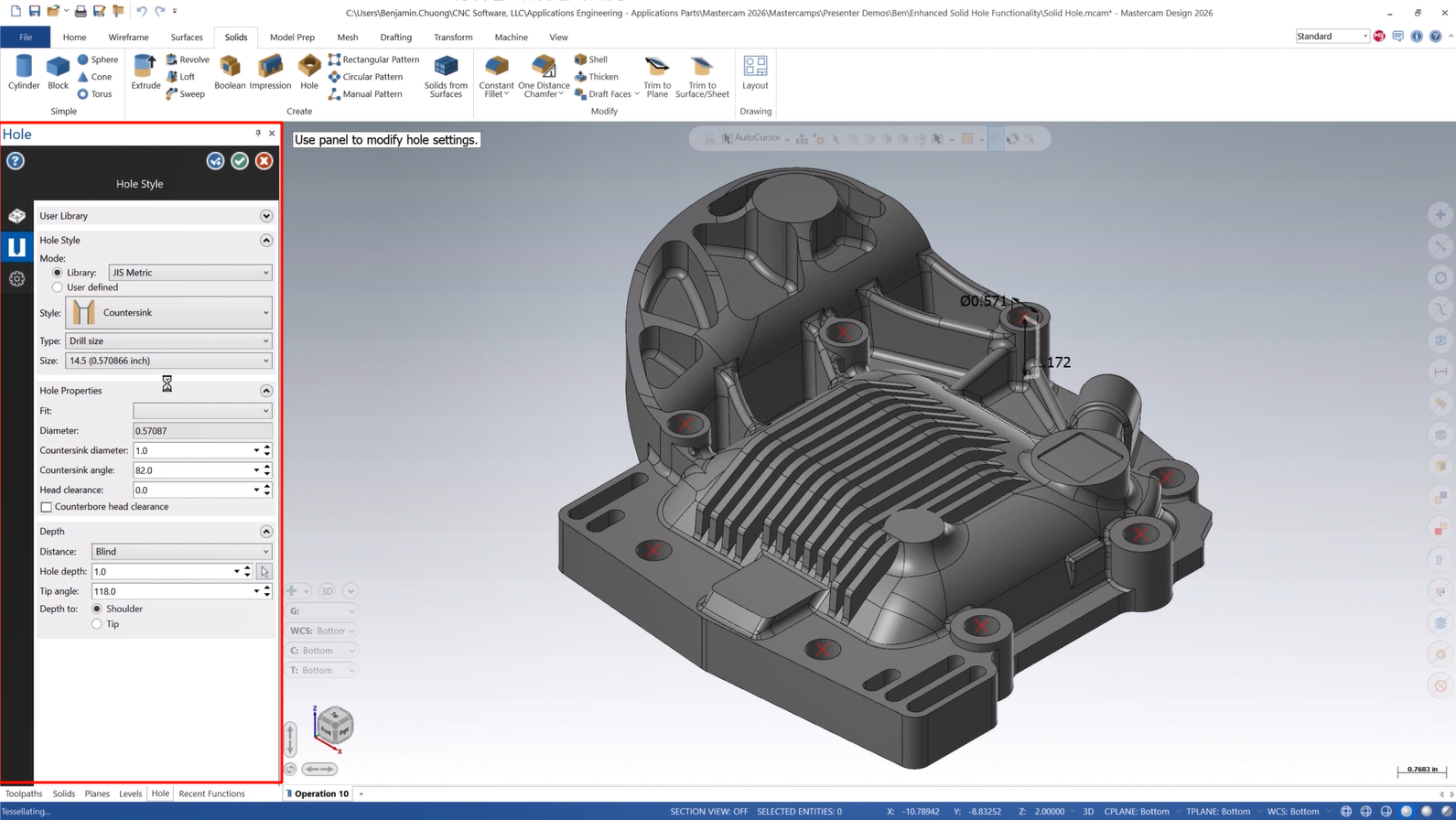Open Solids from Surfaces
Image resolution: width=1456 pixels, height=820 pixels.
click(x=446, y=76)
